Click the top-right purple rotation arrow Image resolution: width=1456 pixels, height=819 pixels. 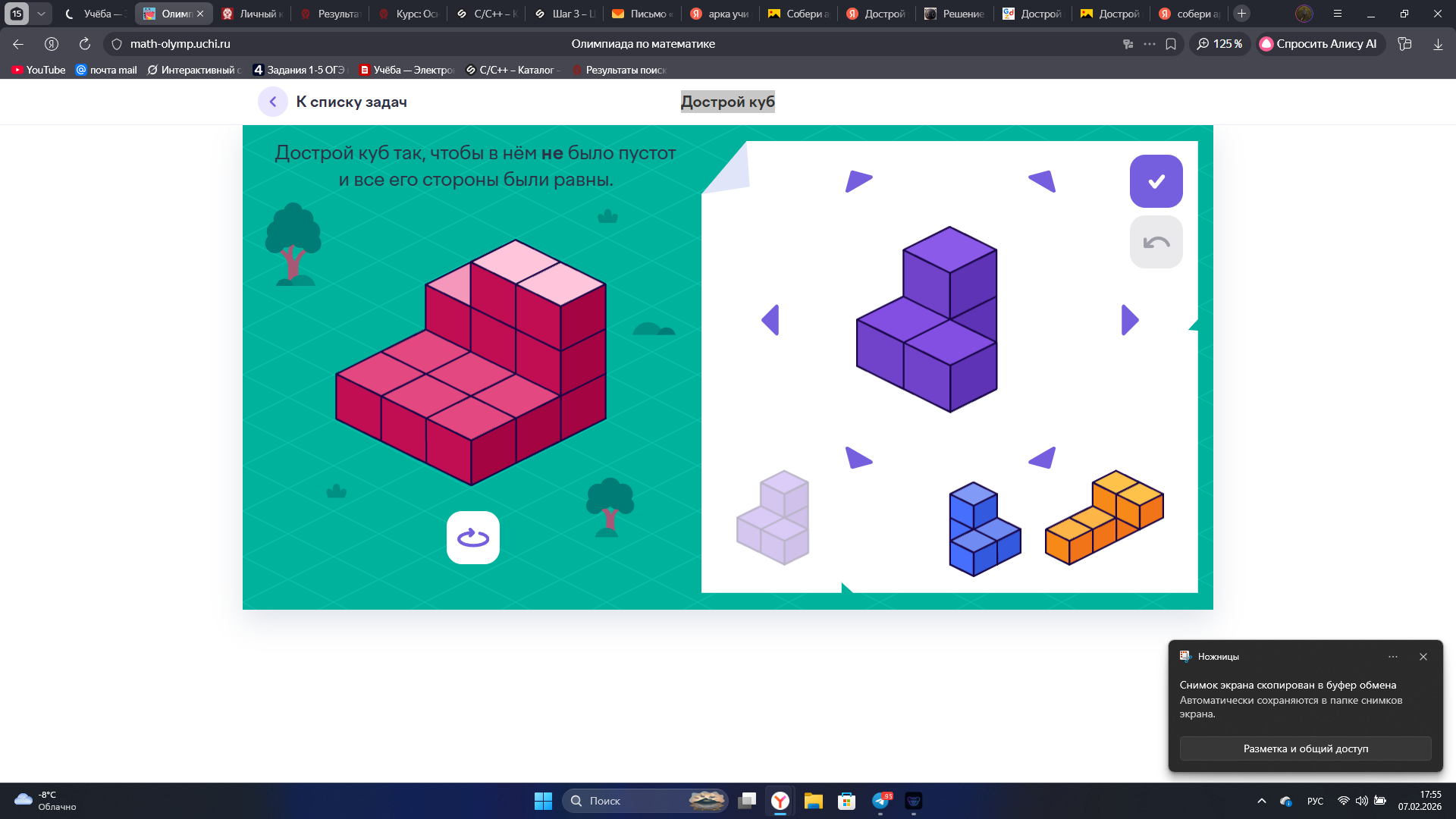click(x=1043, y=181)
